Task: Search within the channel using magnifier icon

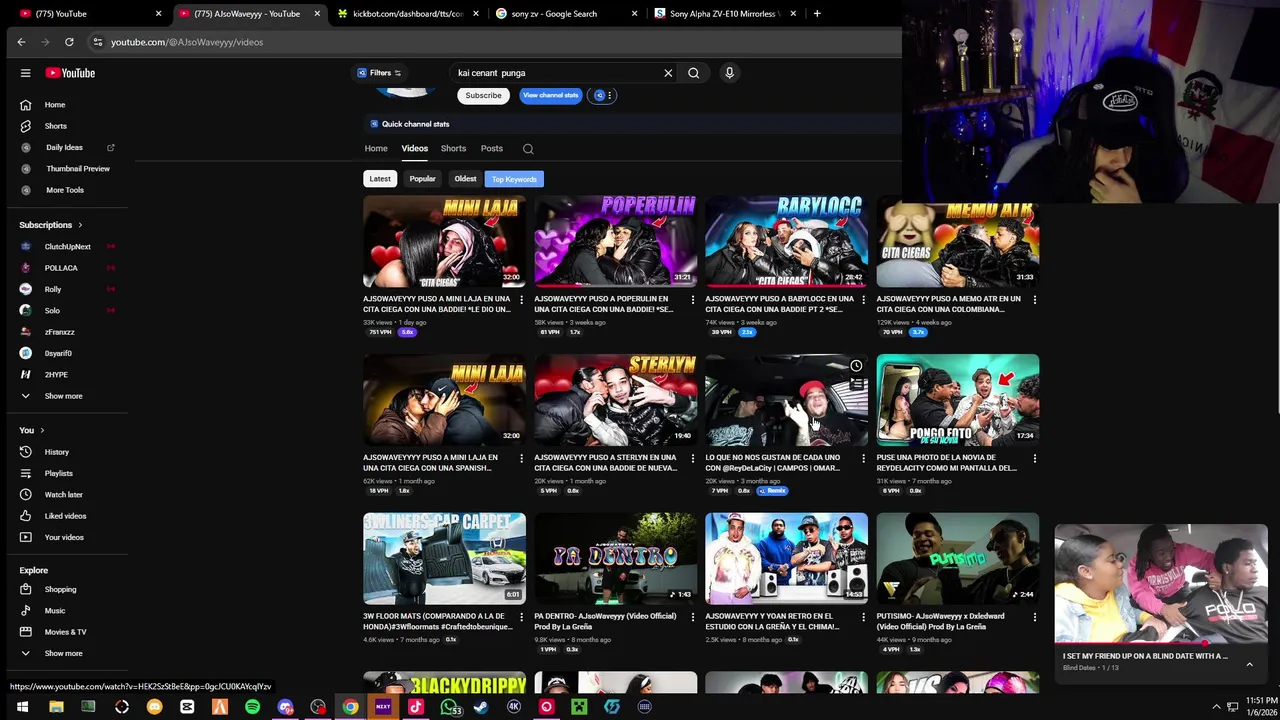Action: point(528,149)
